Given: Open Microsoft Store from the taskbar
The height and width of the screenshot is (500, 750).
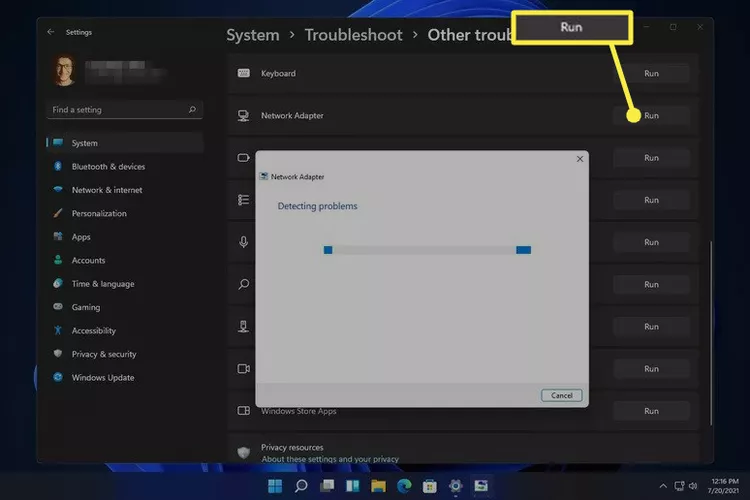Looking at the screenshot, I should [430, 486].
